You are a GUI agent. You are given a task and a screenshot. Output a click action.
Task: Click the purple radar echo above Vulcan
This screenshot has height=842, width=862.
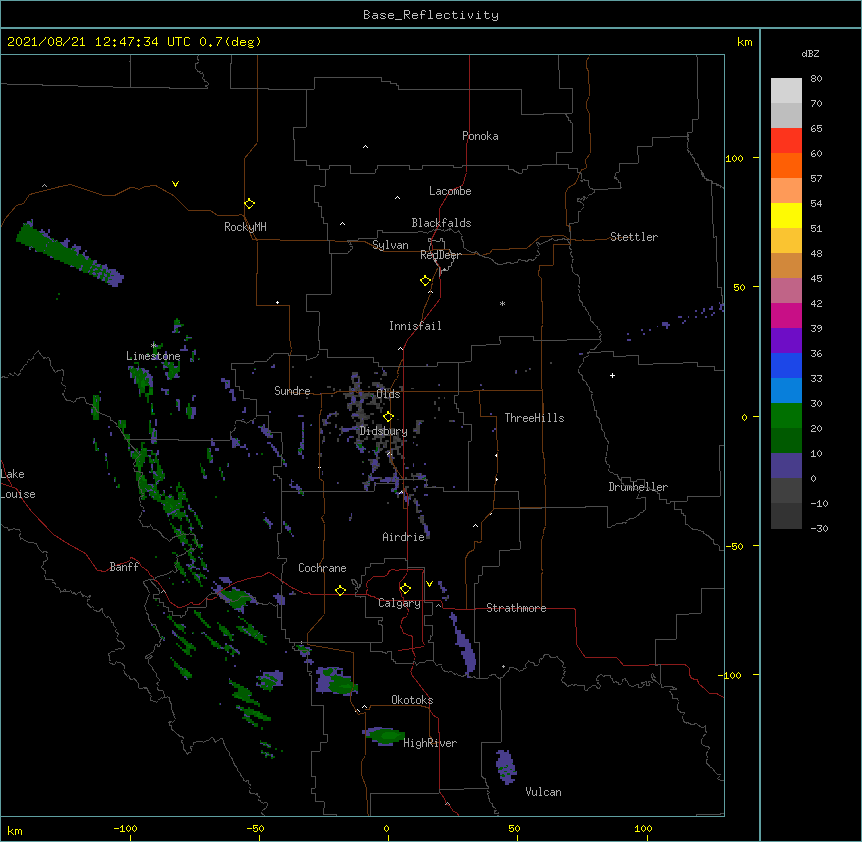506,767
